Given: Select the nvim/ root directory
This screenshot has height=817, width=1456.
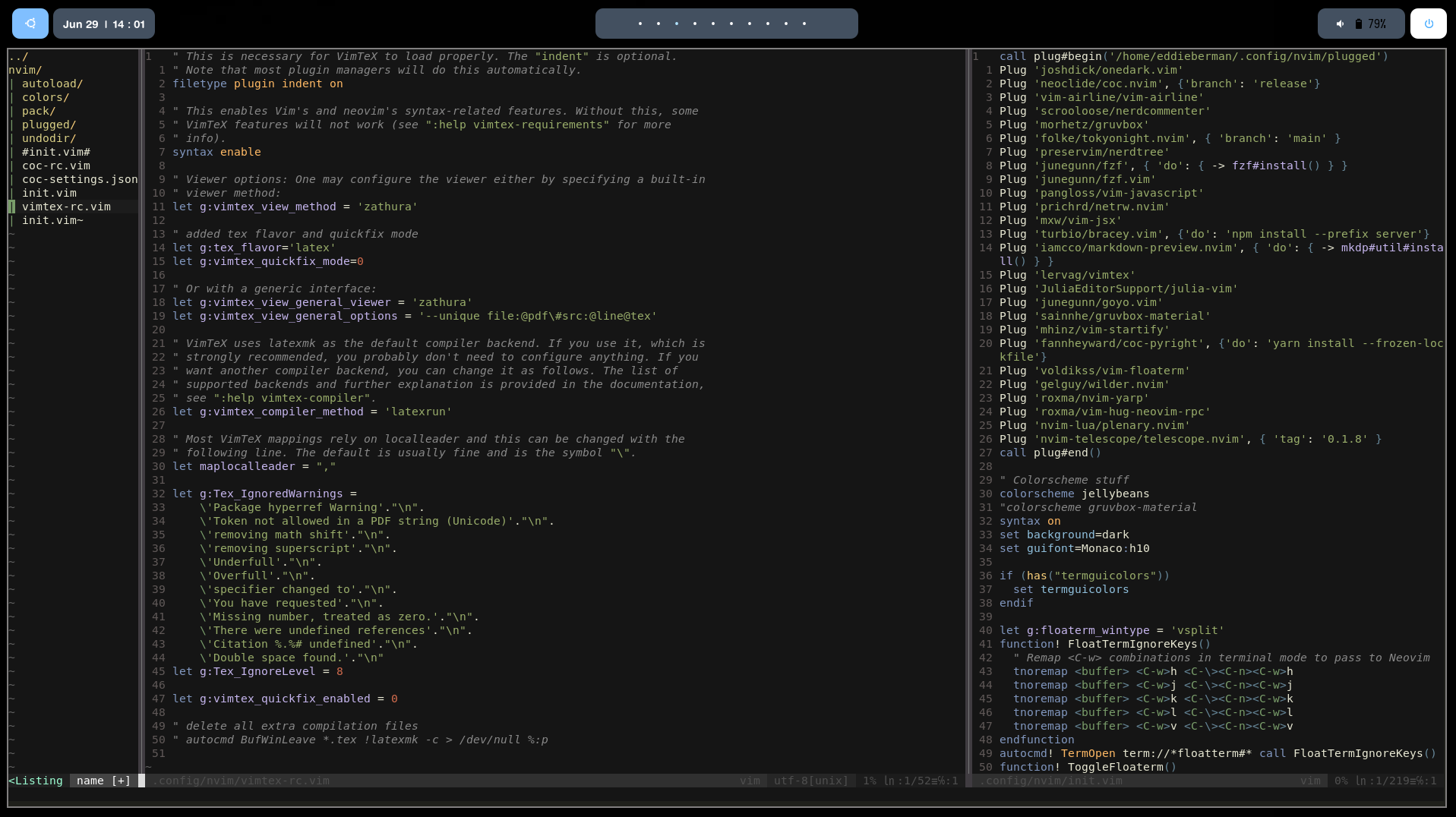Looking at the screenshot, I should 25,70.
